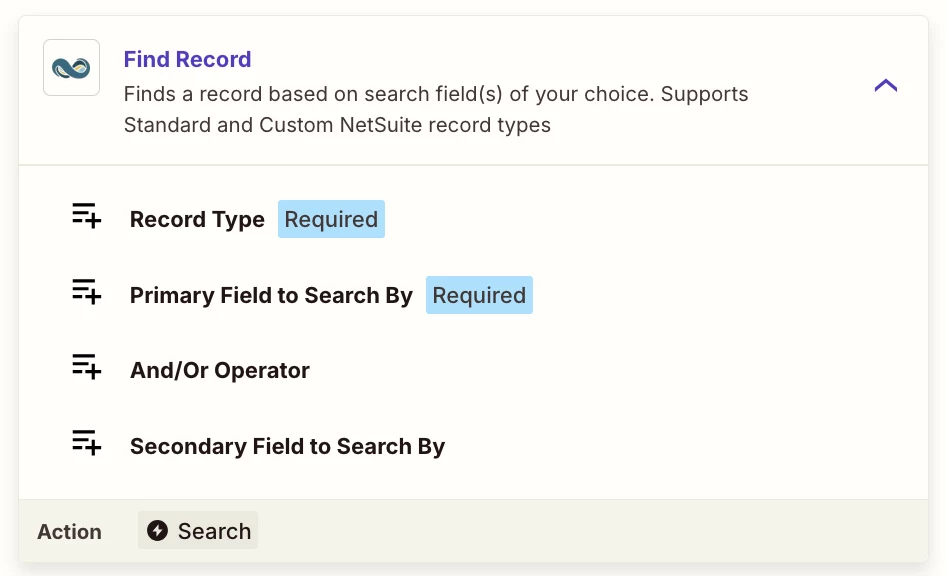Click the lightning bolt Search icon
Screen dimensions: 946x576
[x=157, y=531]
